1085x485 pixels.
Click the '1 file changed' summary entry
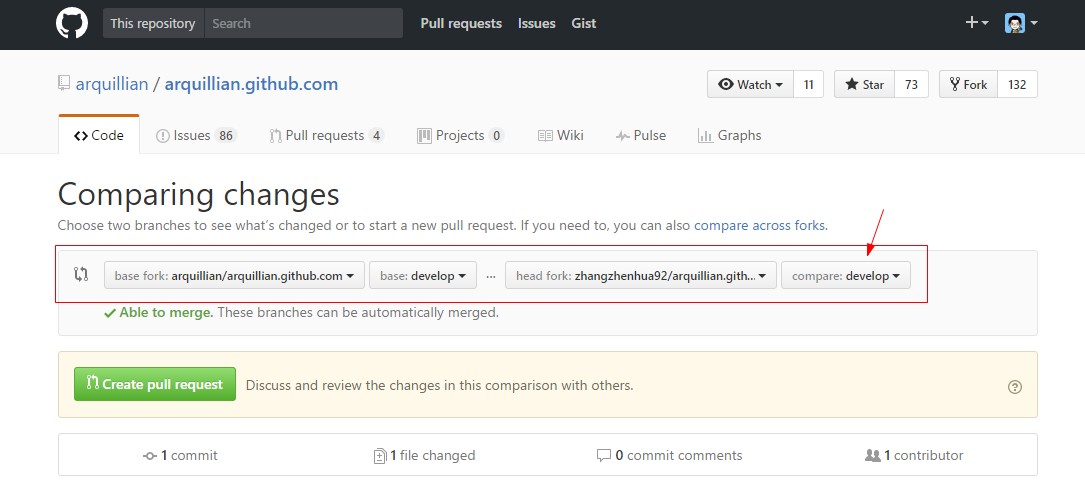(424, 455)
